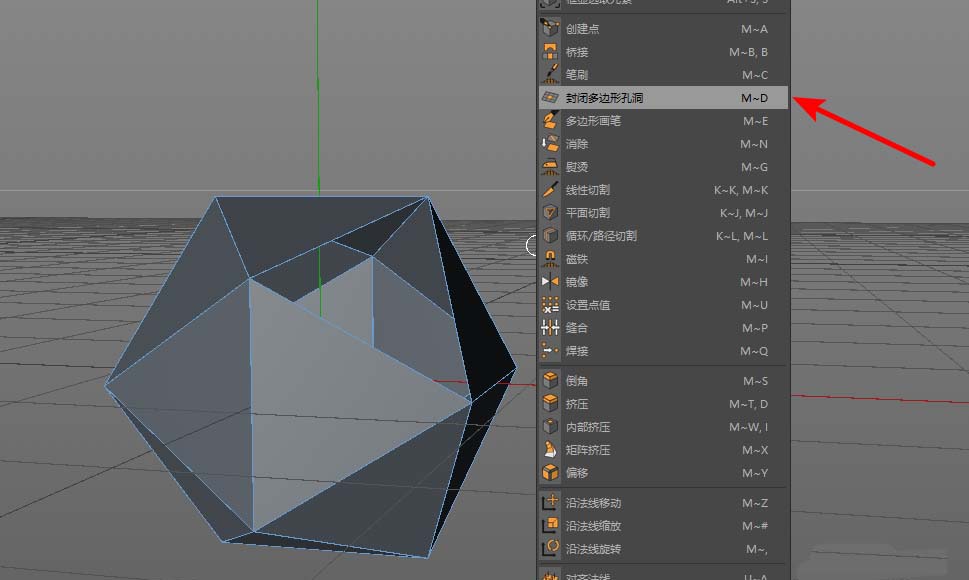Select the Bridge (桥接) tool icon
This screenshot has width=969, height=580.
pyautogui.click(x=549, y=52)
